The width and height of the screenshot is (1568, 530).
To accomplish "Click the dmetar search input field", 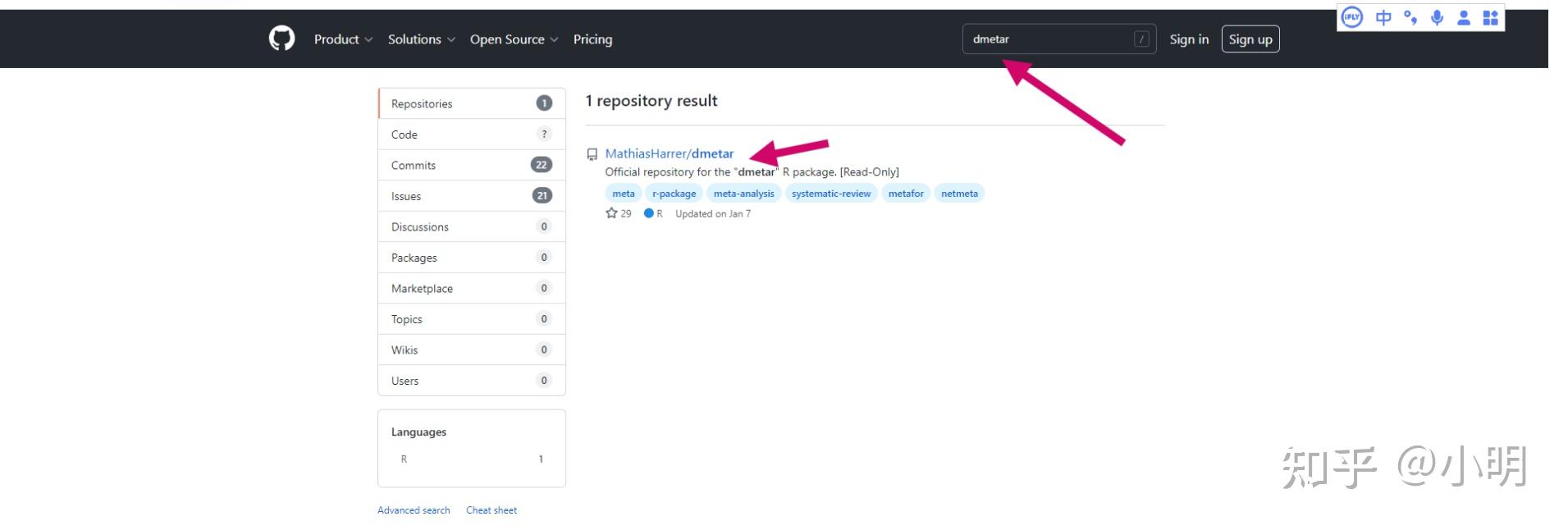I will tap(1049, 39).
